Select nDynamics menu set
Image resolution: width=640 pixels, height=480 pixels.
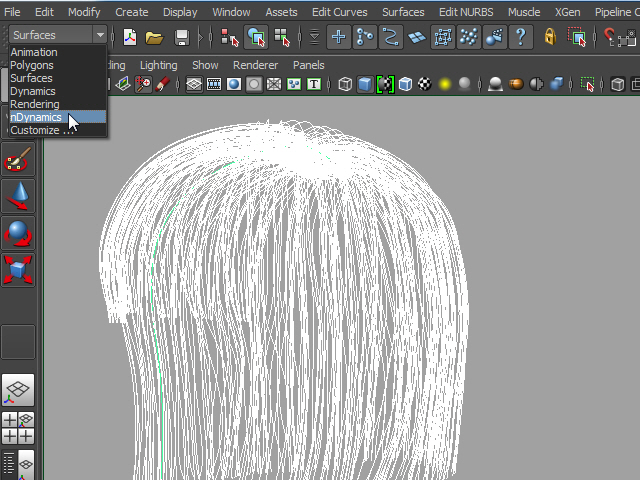tap(58, 117)
